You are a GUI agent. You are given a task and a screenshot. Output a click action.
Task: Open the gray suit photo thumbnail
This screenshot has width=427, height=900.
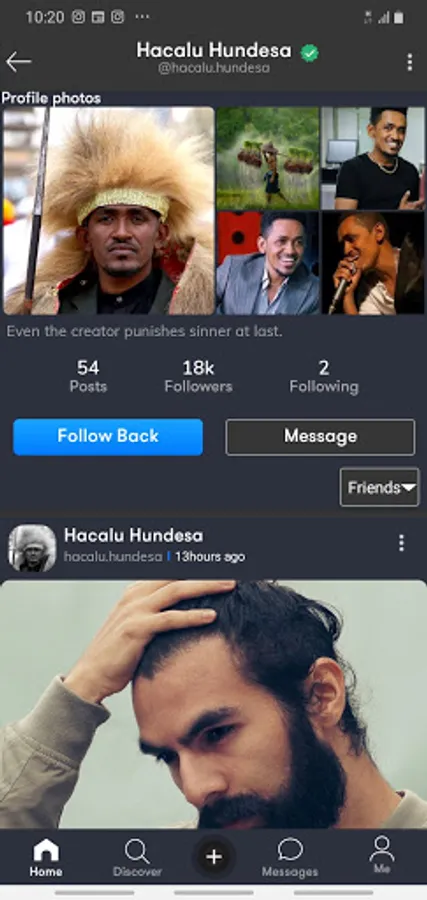tap(267, 262)
